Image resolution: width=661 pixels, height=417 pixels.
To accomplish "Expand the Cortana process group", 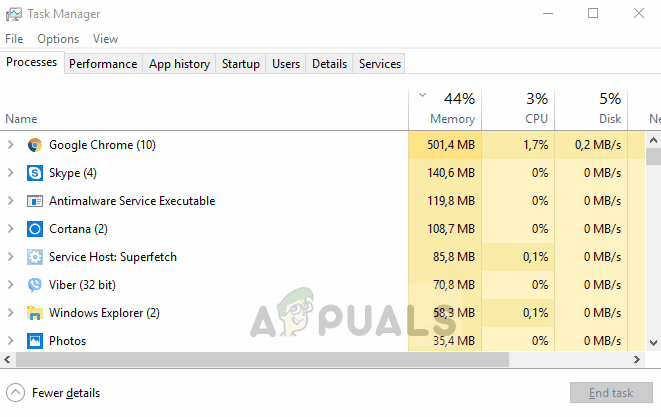I will (10, 229).
